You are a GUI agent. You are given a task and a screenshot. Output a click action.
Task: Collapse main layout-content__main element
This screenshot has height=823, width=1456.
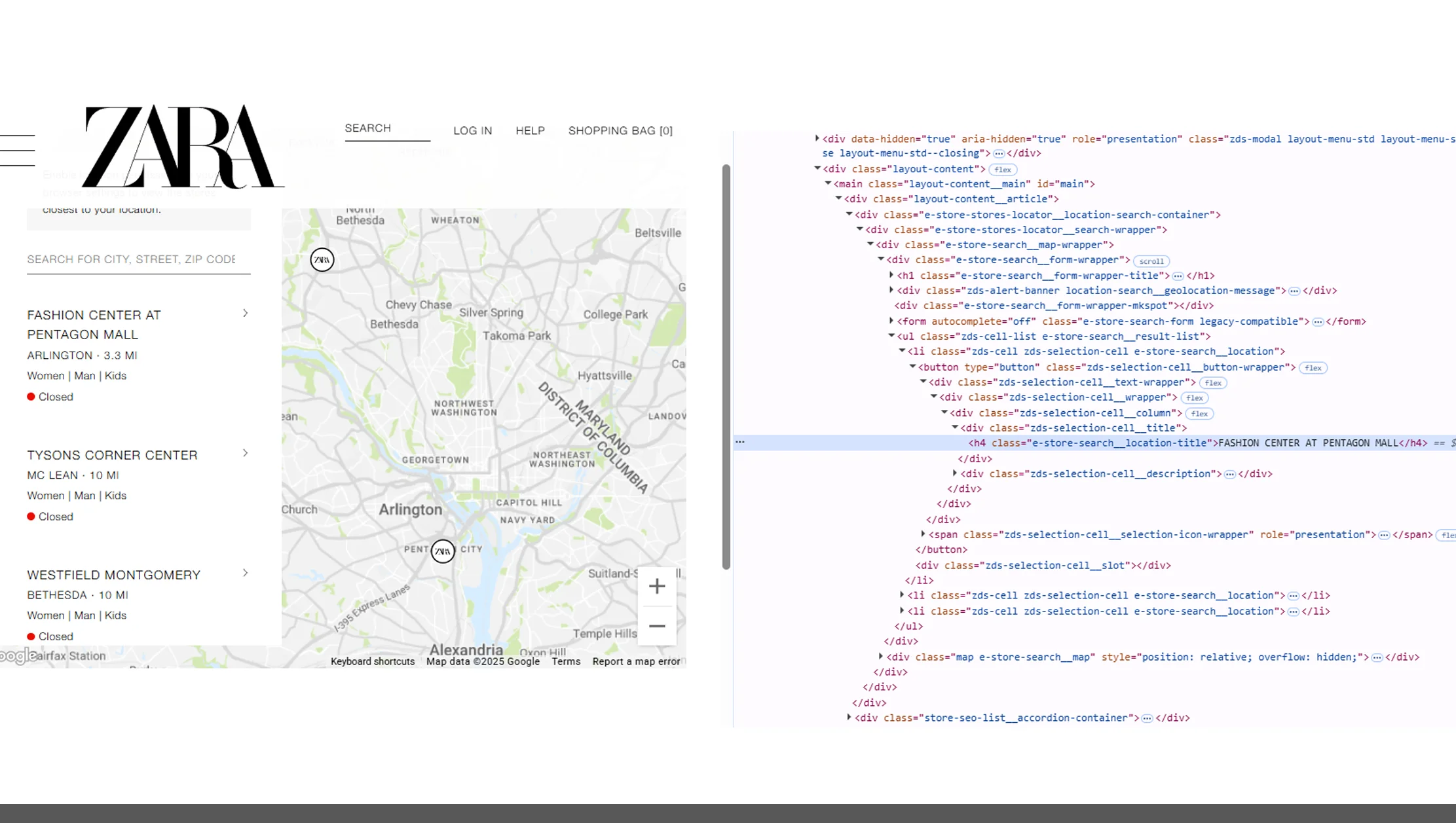(828, 183)
